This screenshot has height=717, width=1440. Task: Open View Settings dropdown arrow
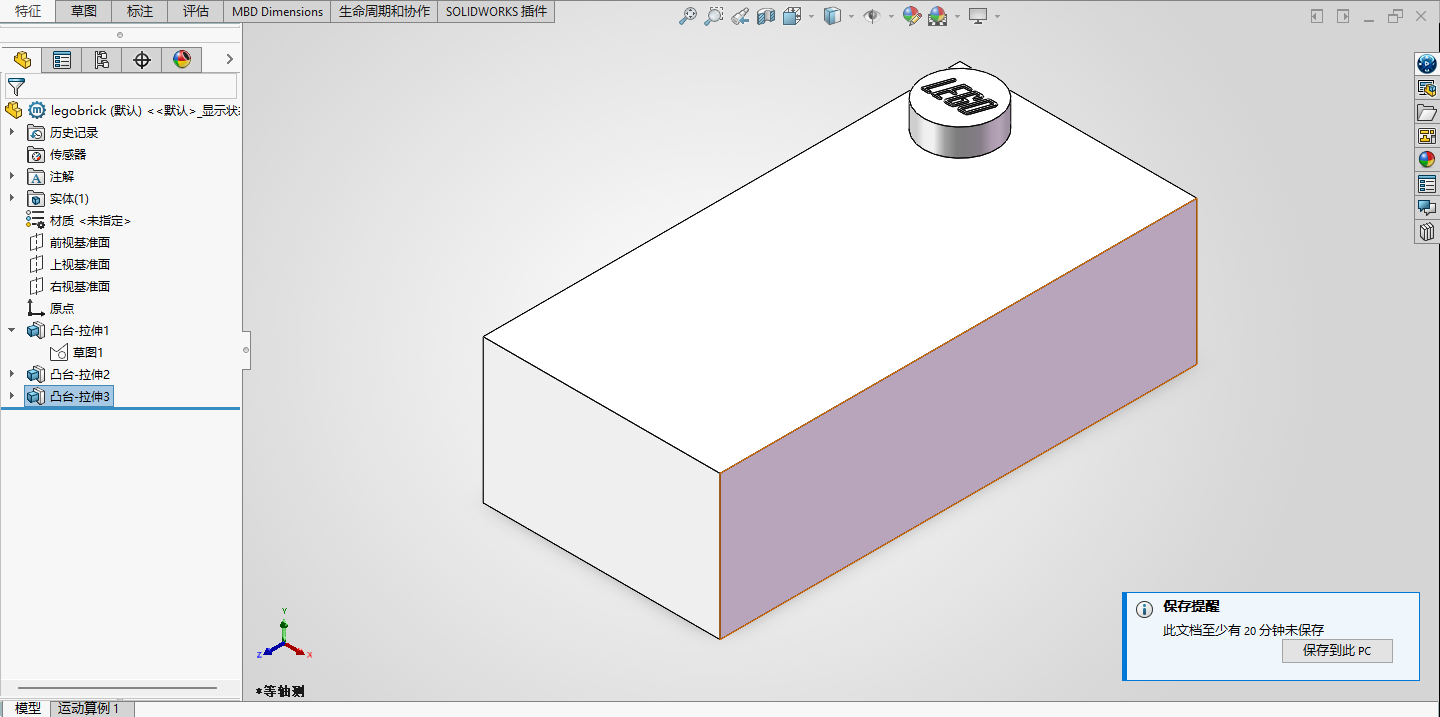(x=997, y=16)
